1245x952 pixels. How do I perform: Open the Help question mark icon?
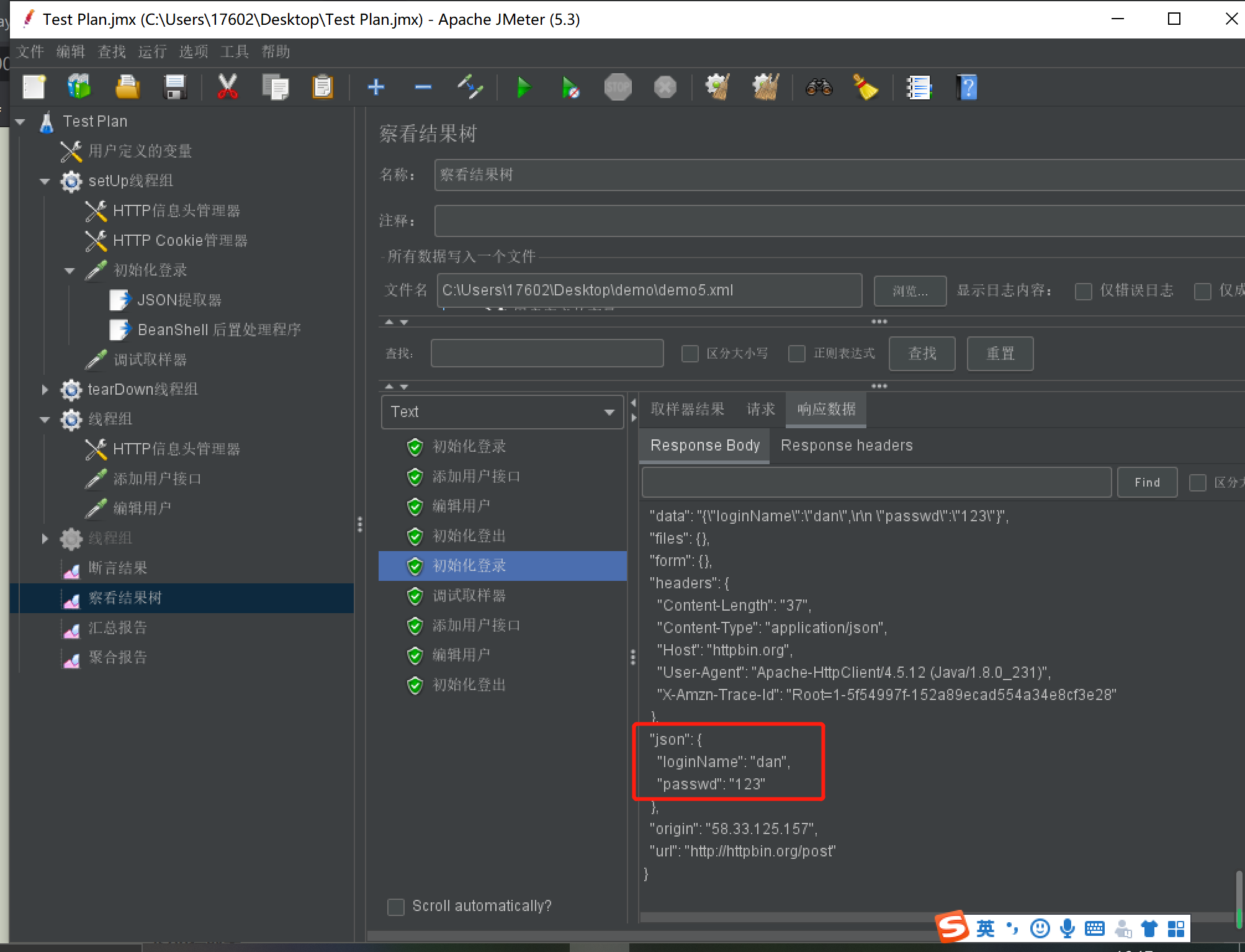[967, 87]
